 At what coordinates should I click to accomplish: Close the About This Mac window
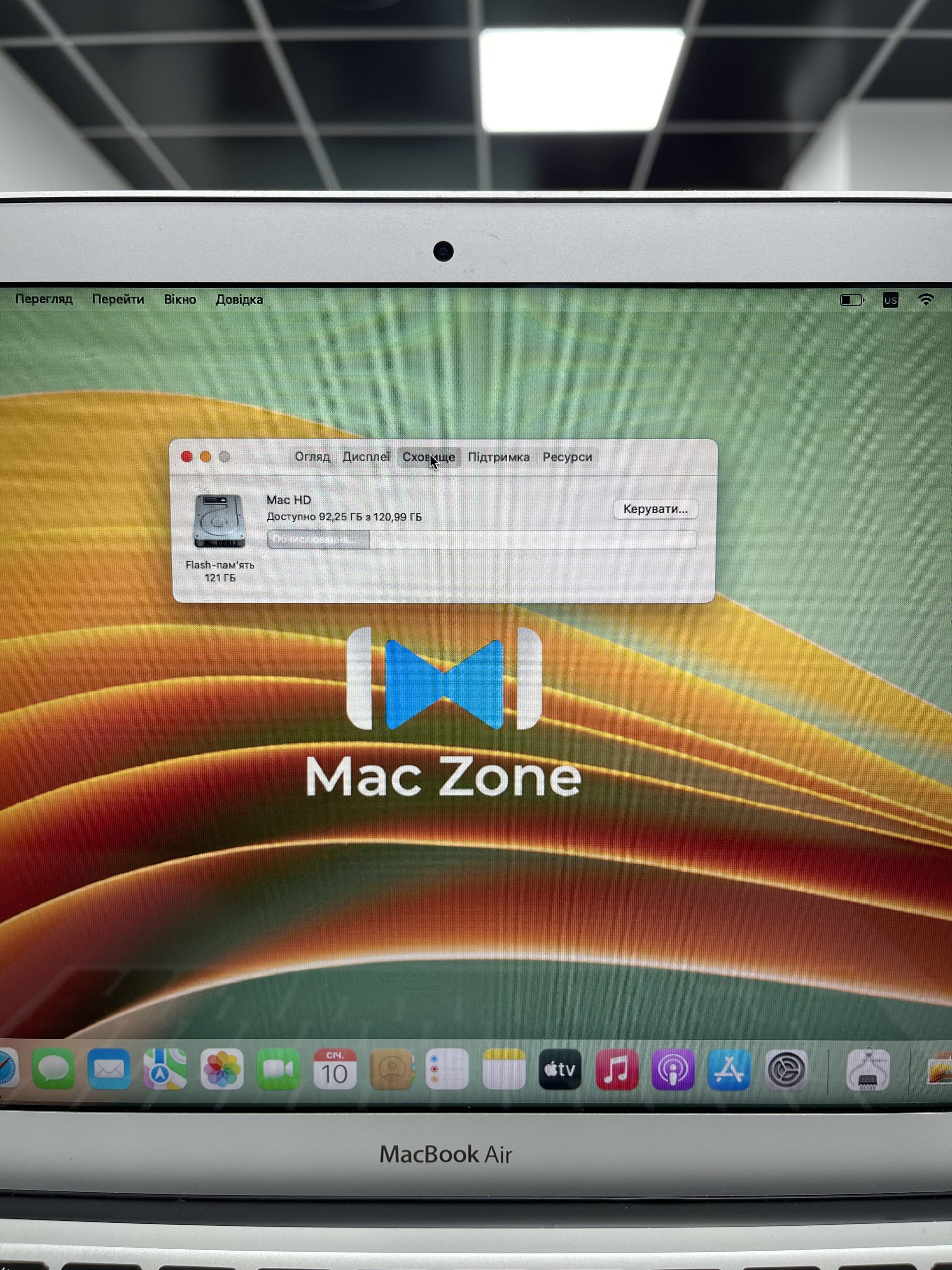coord(186,456)
